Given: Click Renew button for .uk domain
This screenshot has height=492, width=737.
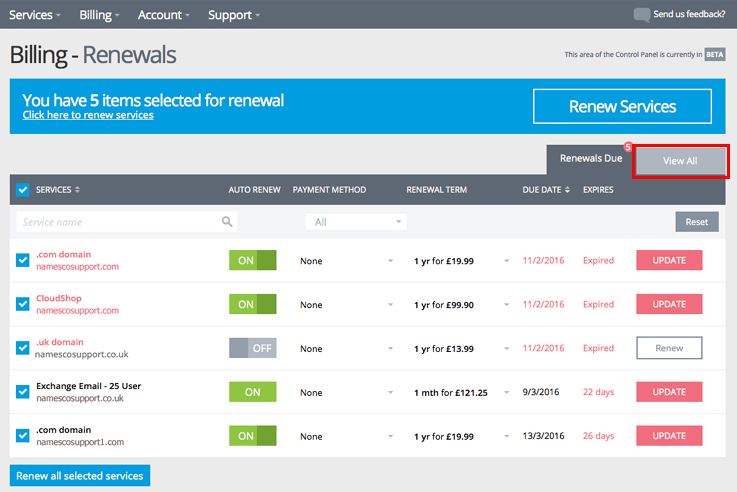Looking at the screenshot, I should pyautogui.click(x=669, y=348).
